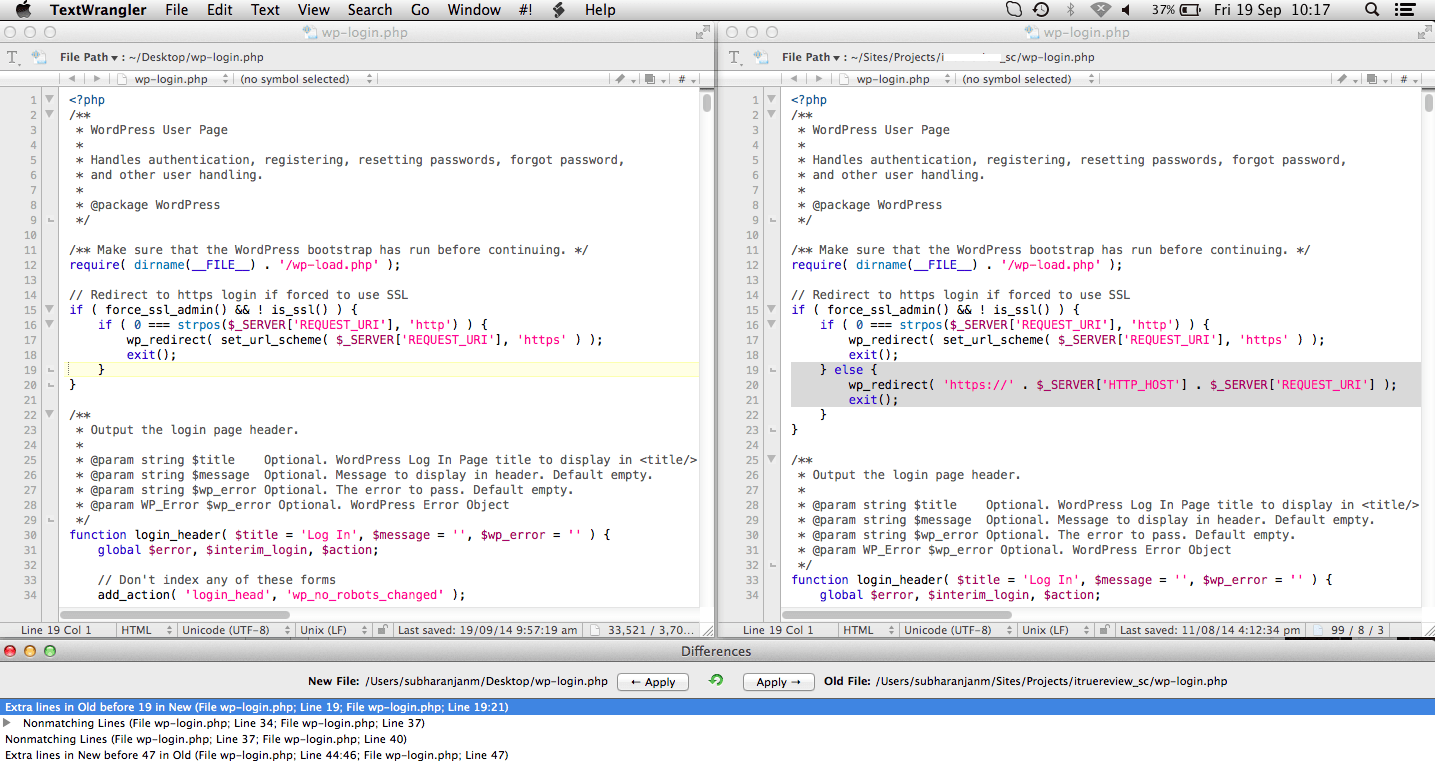Enter full screen on left window

[x=703, y=32]
